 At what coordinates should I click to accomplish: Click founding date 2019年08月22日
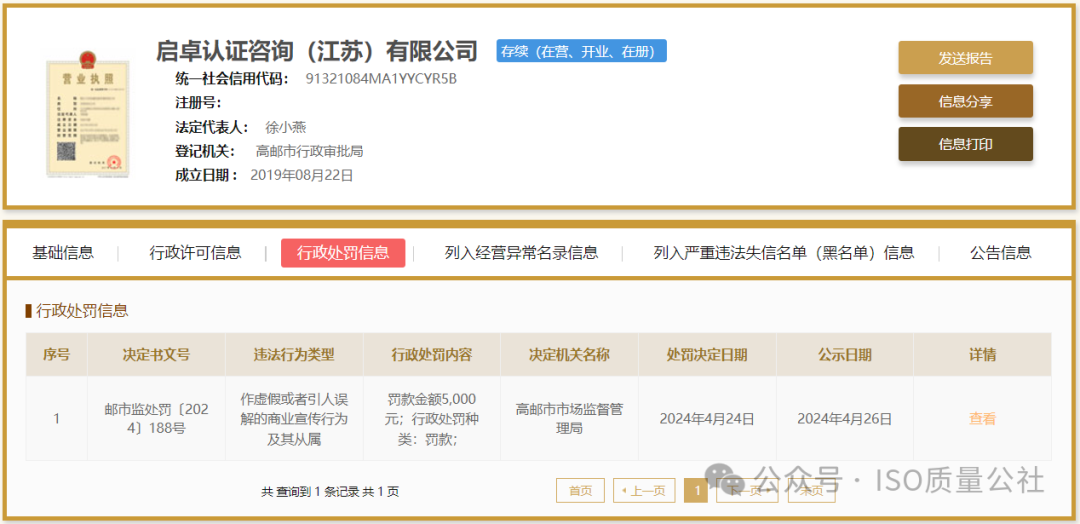[x=302, y=176]
